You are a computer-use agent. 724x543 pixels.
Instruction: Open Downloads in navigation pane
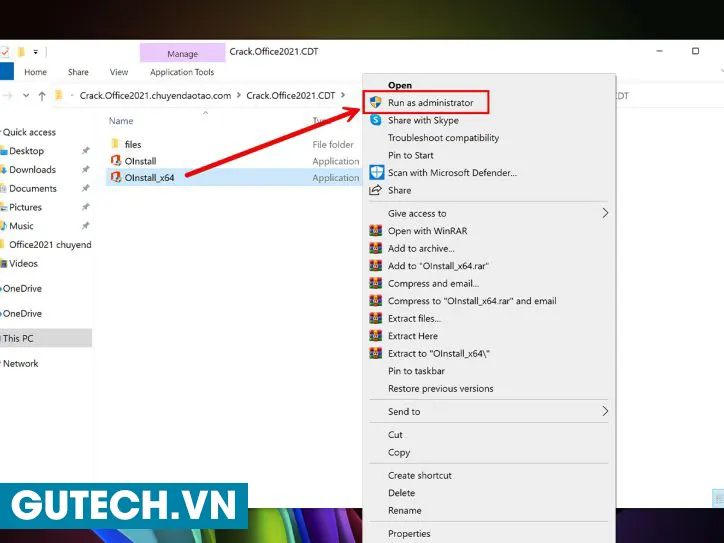[32, 169]
